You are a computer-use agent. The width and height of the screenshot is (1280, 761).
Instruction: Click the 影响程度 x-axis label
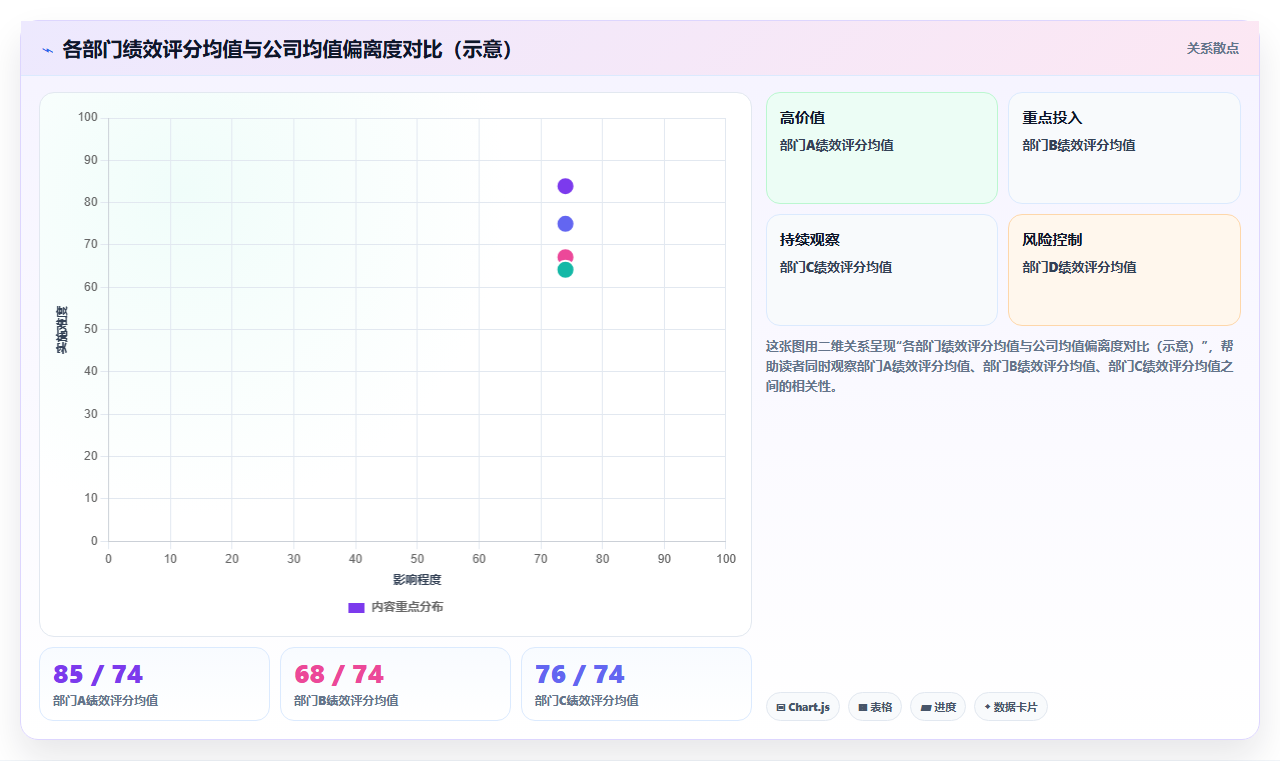[x=417, y=580]
